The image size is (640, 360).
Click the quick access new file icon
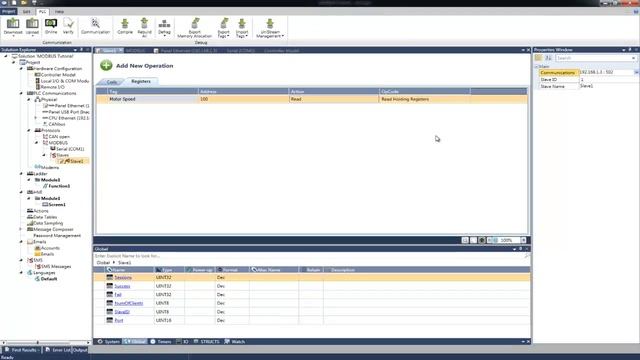point(14,2)
